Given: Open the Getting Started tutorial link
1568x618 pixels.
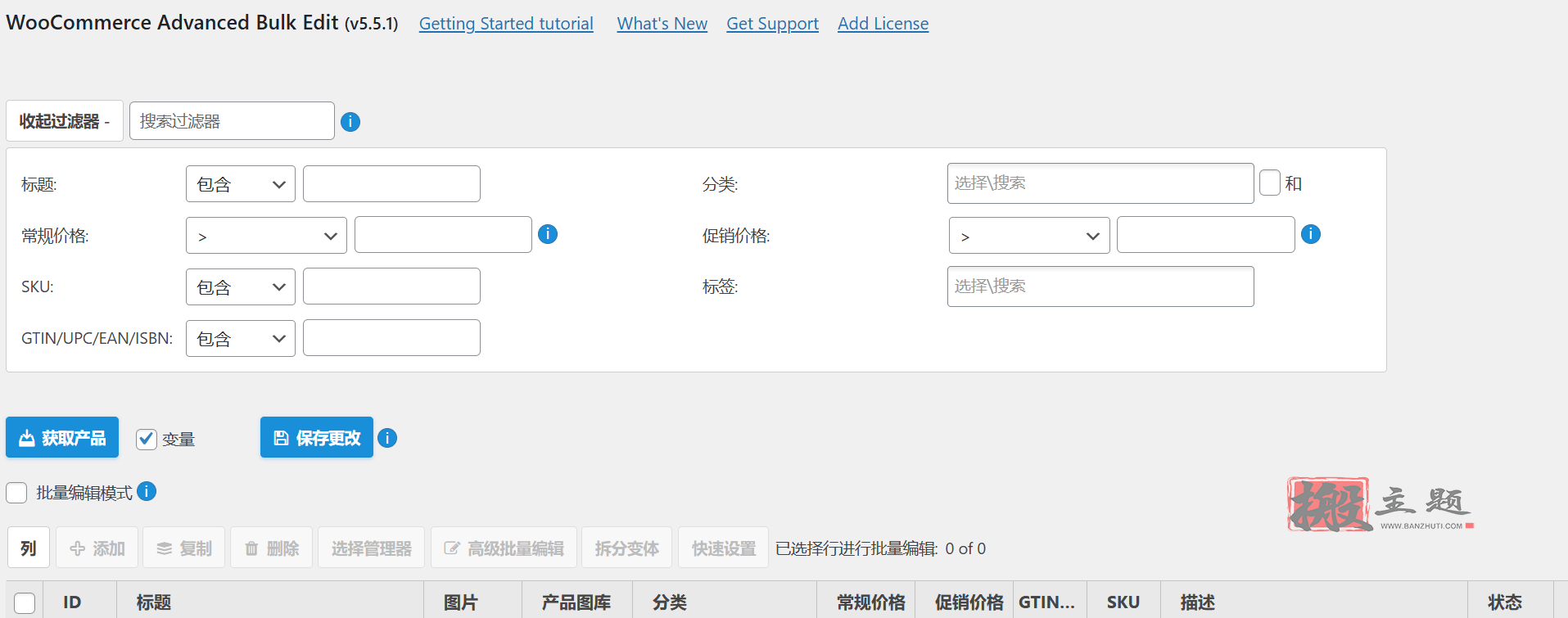Looking at the screenshot, I should coord(506,24).
